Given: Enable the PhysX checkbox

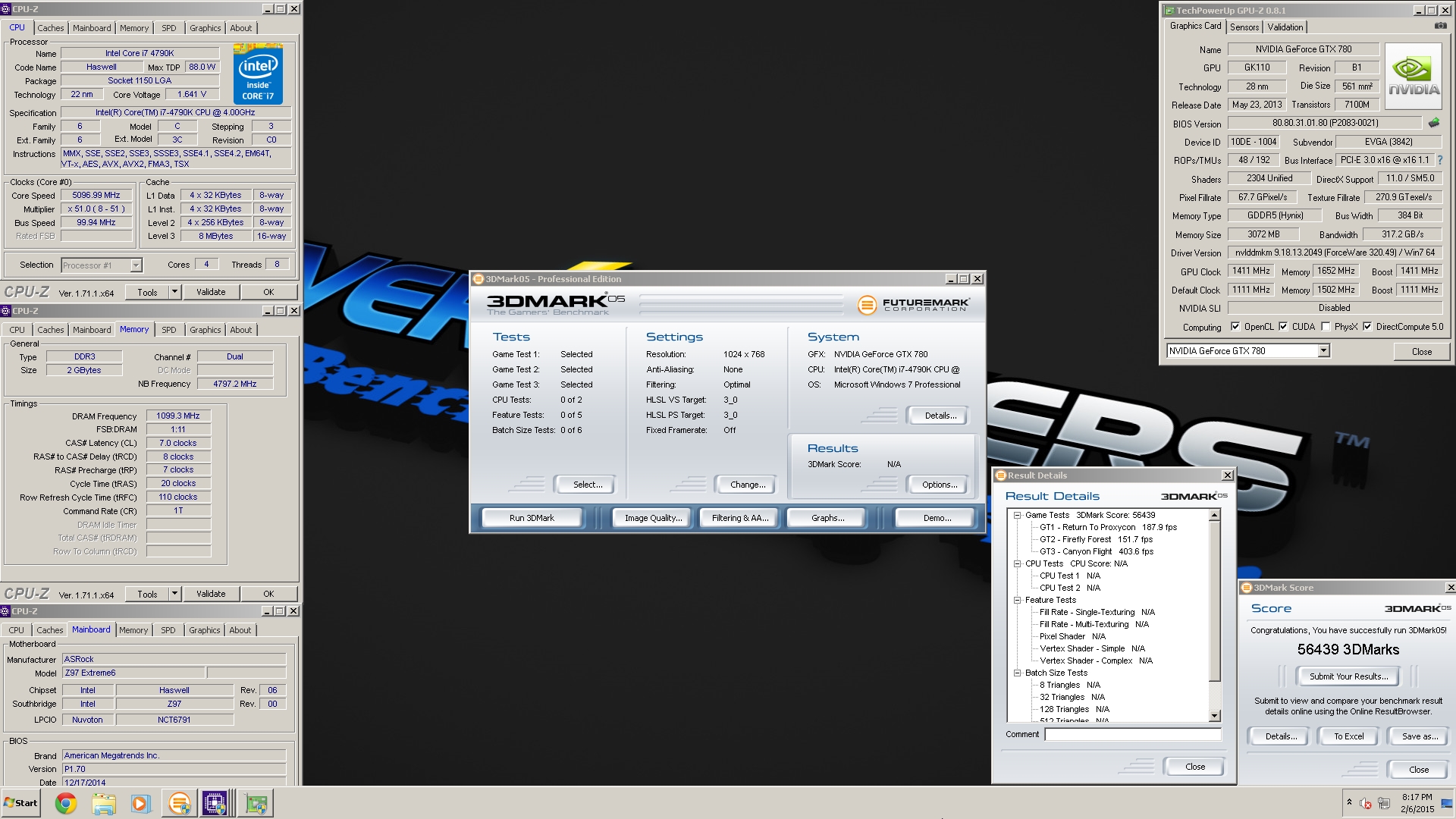Looking at the screenshot, I should click(1326, 327).
